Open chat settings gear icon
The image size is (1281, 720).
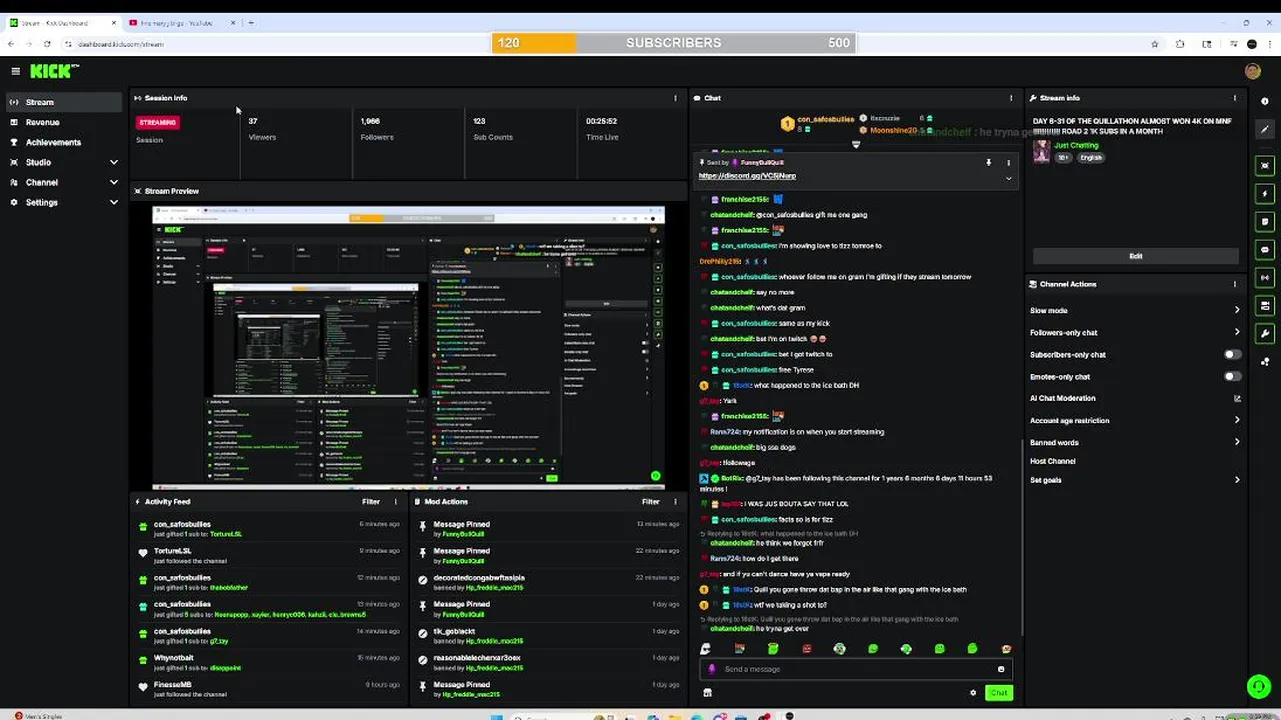973,692
